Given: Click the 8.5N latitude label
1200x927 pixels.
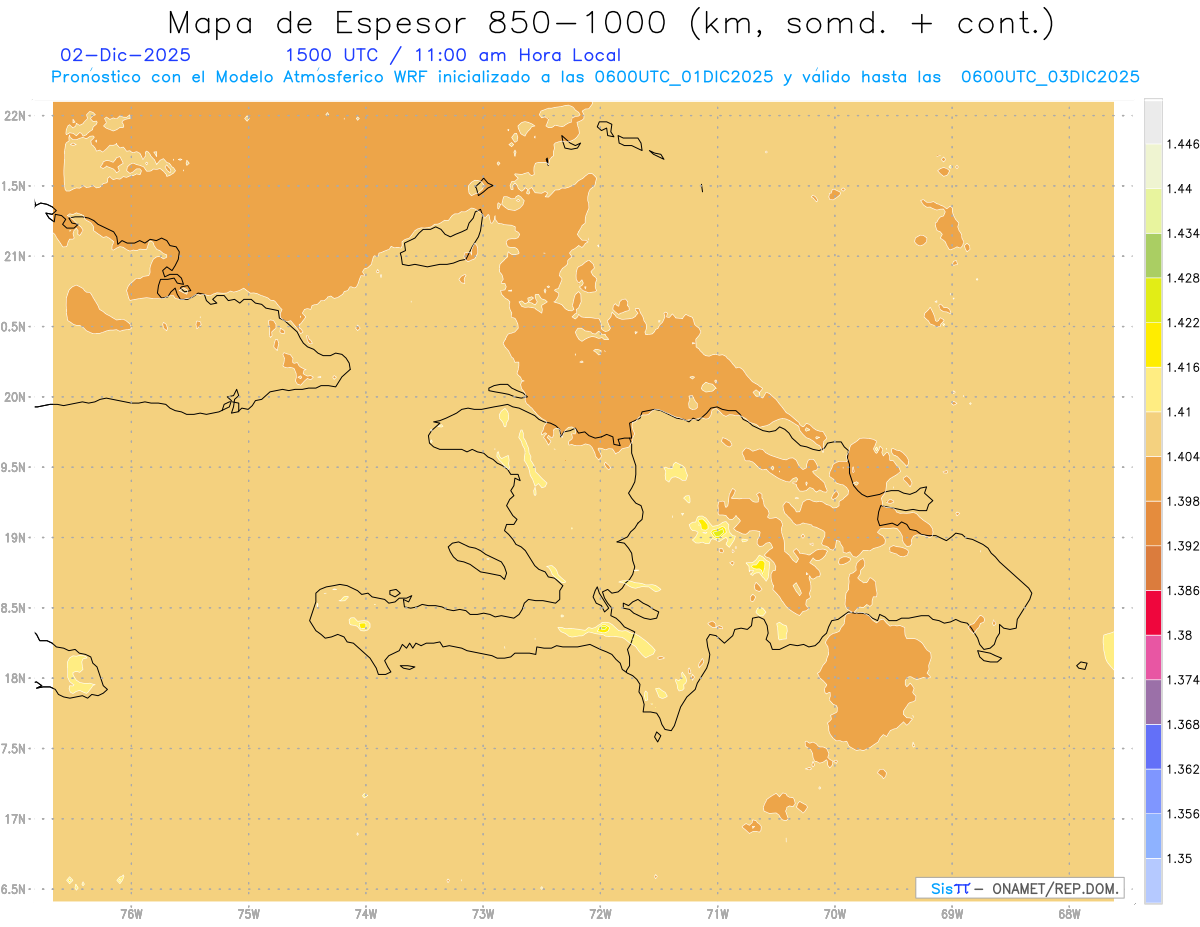Looking at the screenshot, I should pos(14,608).
